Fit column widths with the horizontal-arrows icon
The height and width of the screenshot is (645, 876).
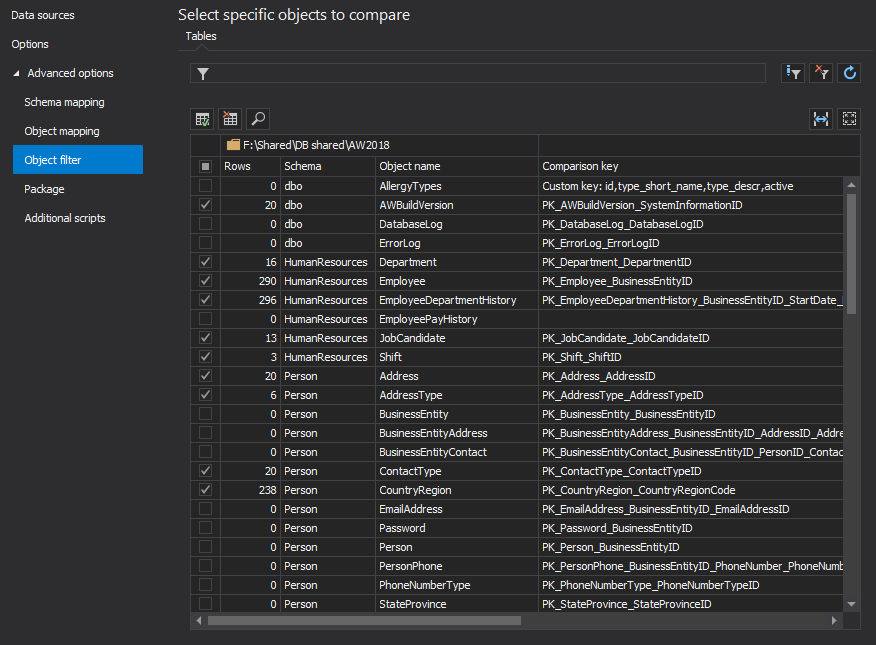[x=821, y=118]
